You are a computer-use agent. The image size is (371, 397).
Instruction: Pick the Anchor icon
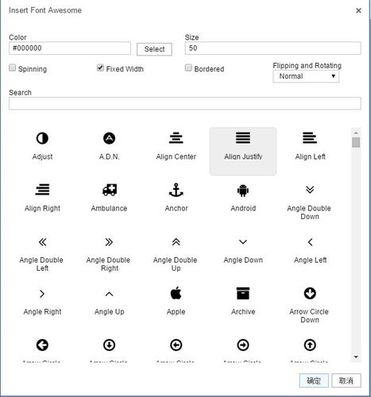(x=176, y=190)
